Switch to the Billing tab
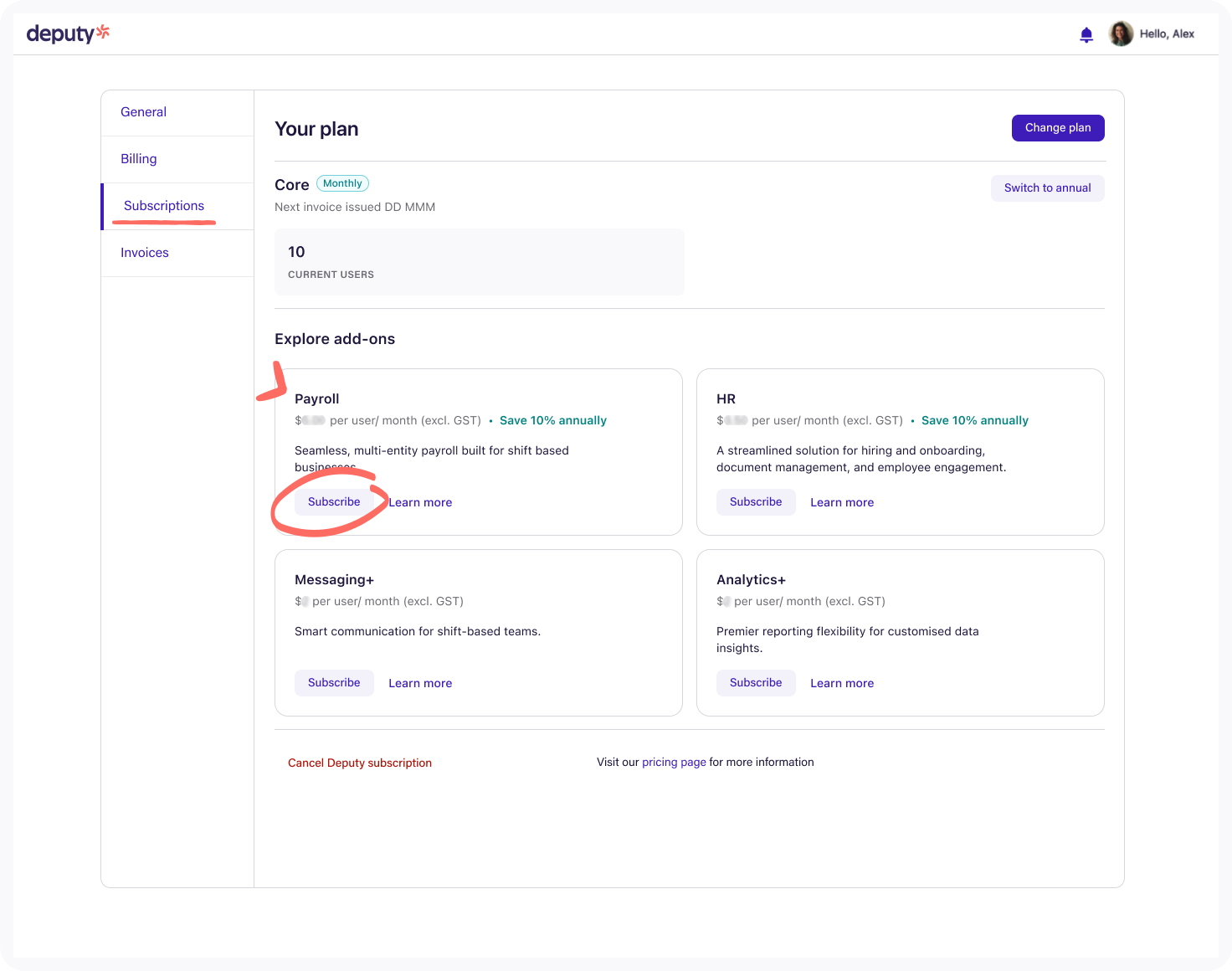 (x=138, y=159)
